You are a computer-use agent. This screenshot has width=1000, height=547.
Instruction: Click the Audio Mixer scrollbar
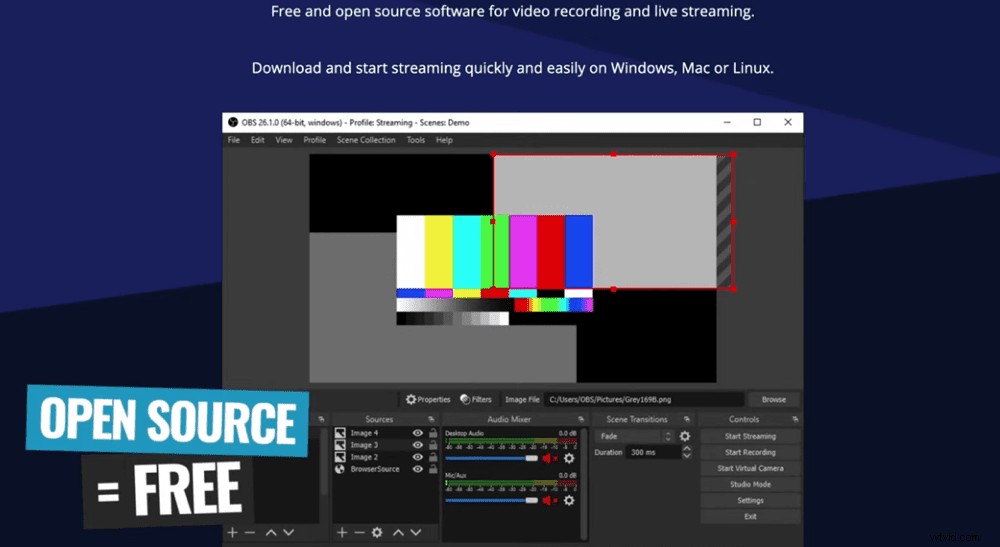pyautogui.click(x=584, y=485)
